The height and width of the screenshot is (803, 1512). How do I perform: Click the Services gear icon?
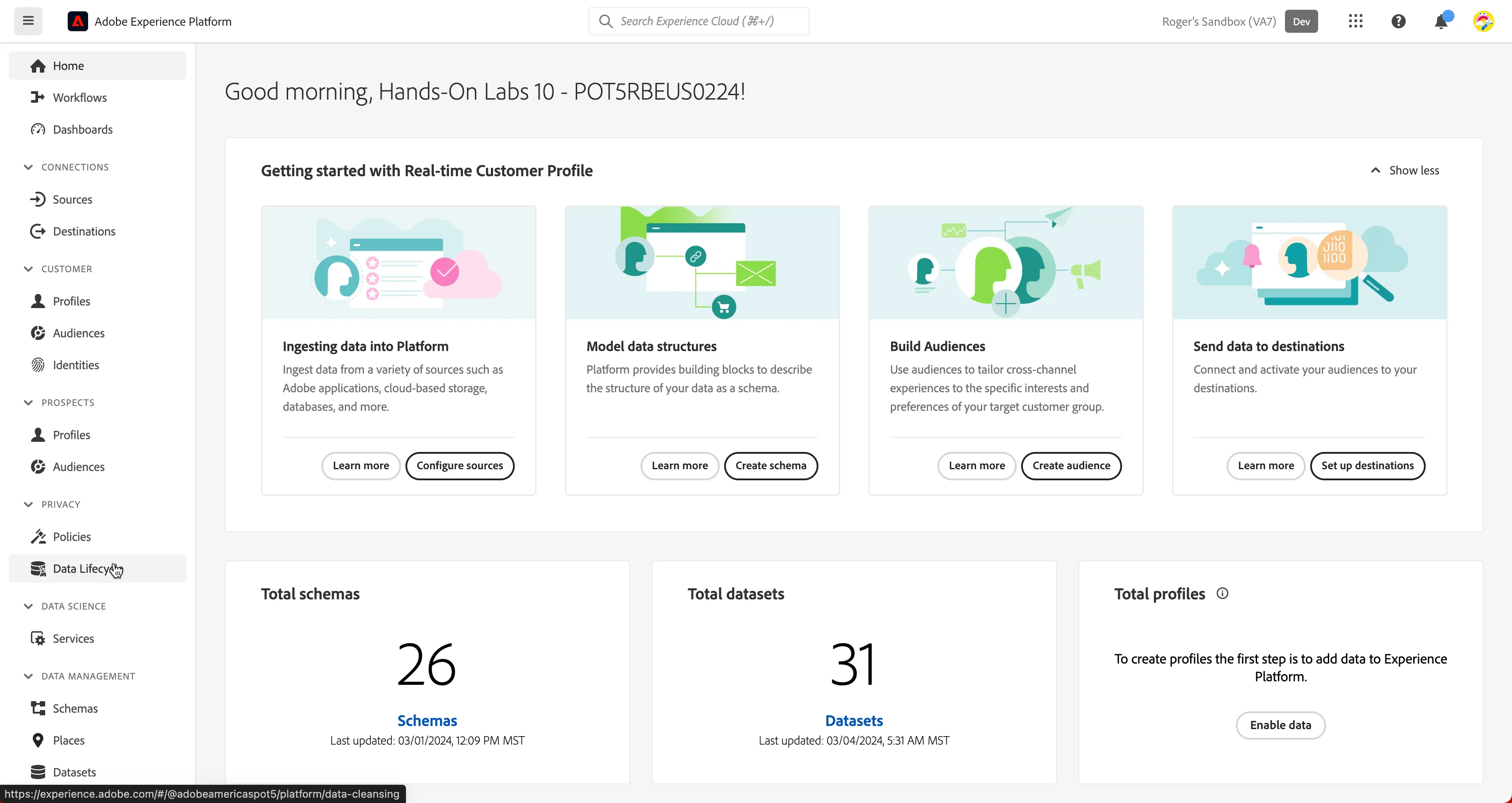pyautogui.click(x=38, y=639)
